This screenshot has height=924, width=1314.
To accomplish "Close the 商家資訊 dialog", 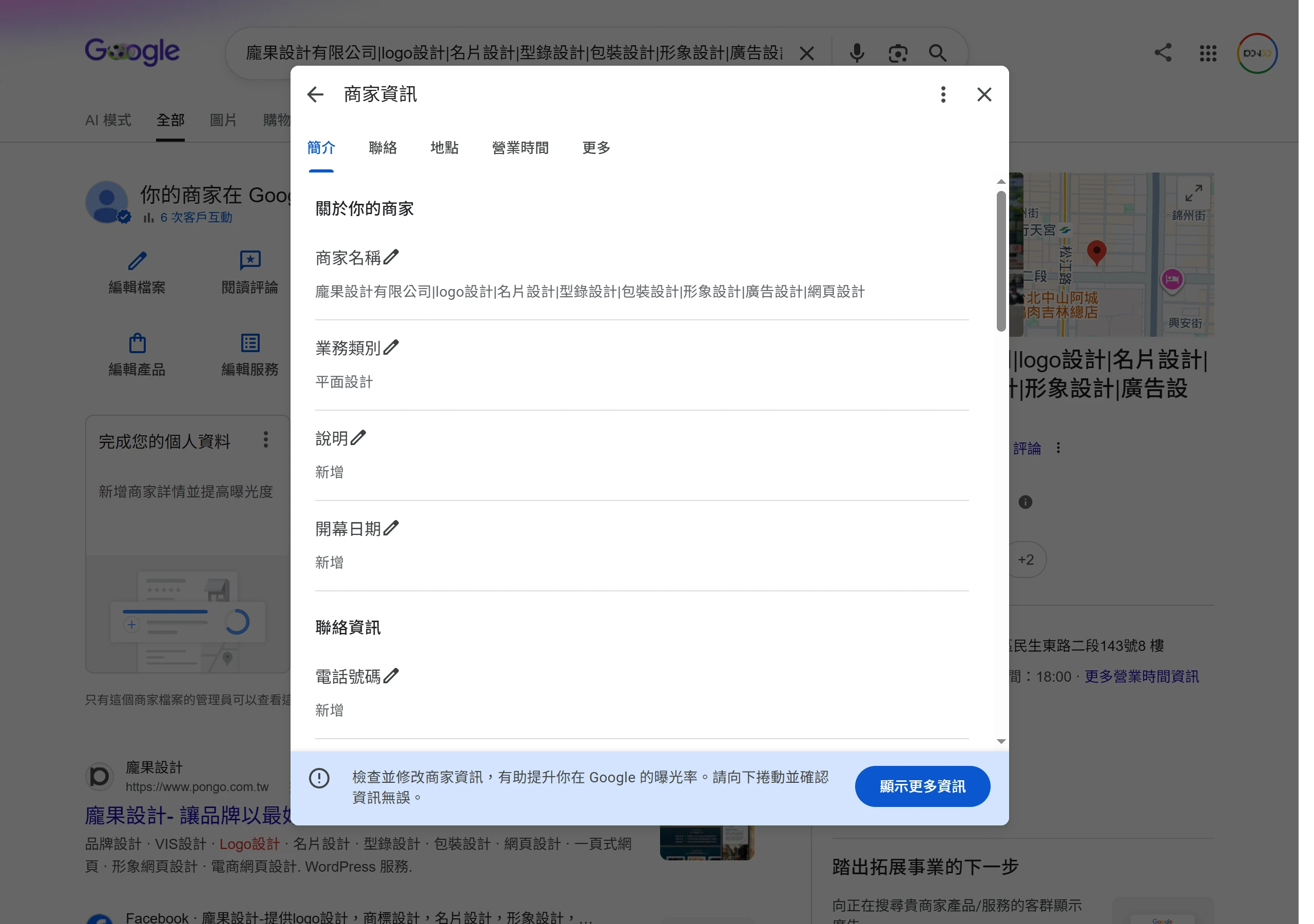I will 995,95.
